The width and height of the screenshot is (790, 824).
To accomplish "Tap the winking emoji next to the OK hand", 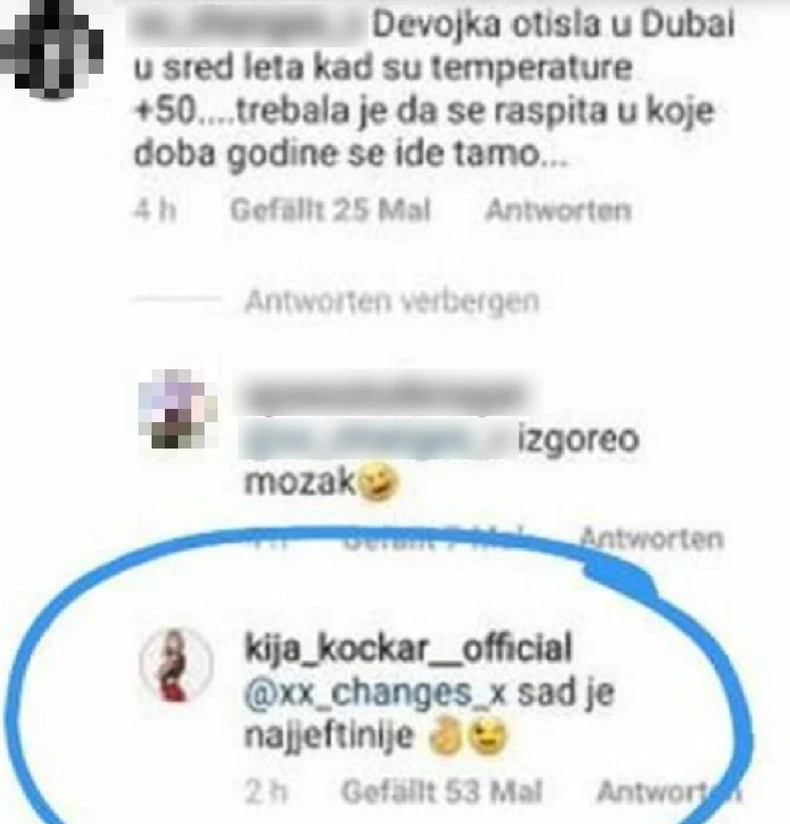I will click(x=488, y=737).
